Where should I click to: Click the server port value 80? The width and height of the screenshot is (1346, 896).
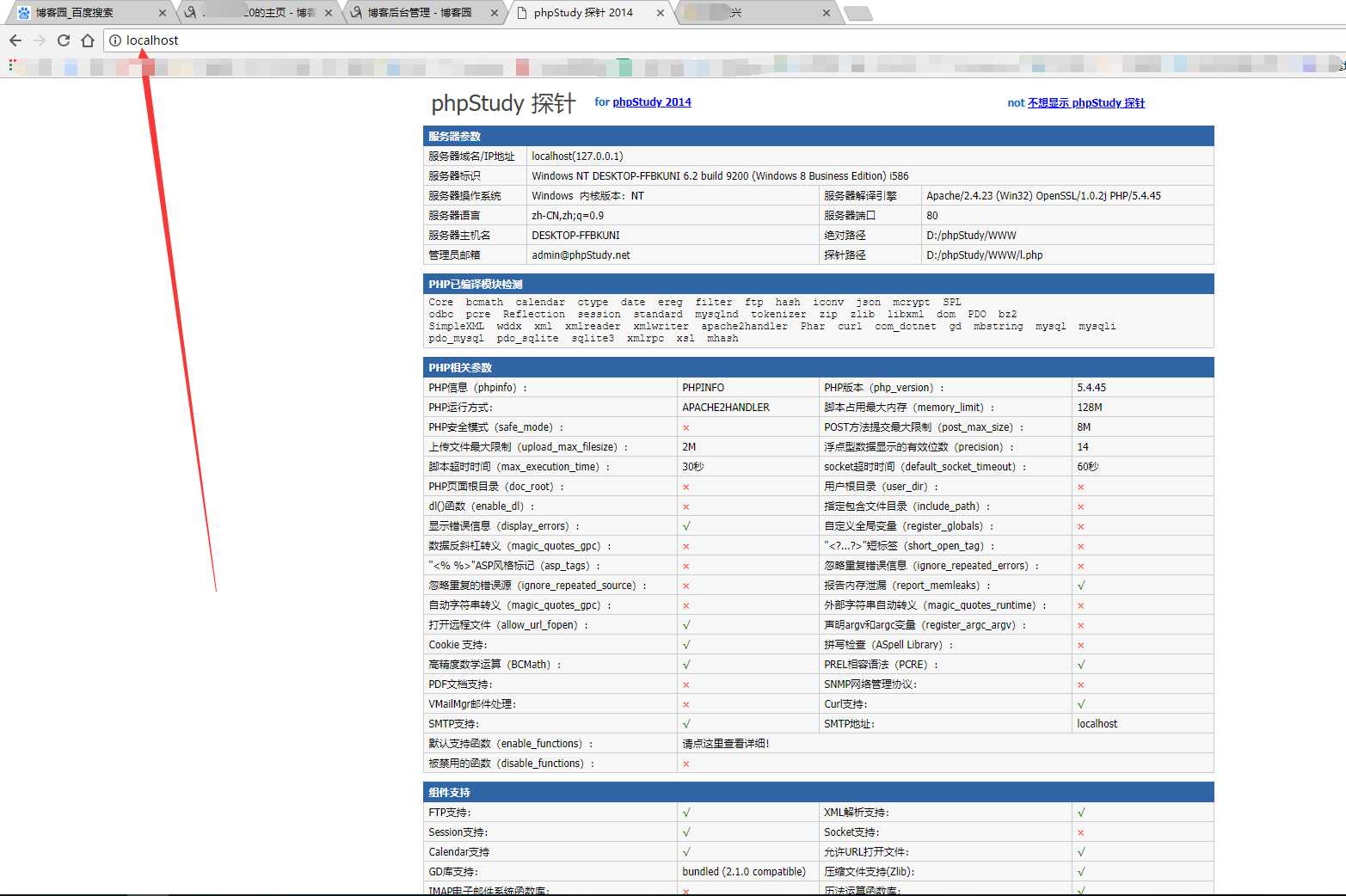932,216
